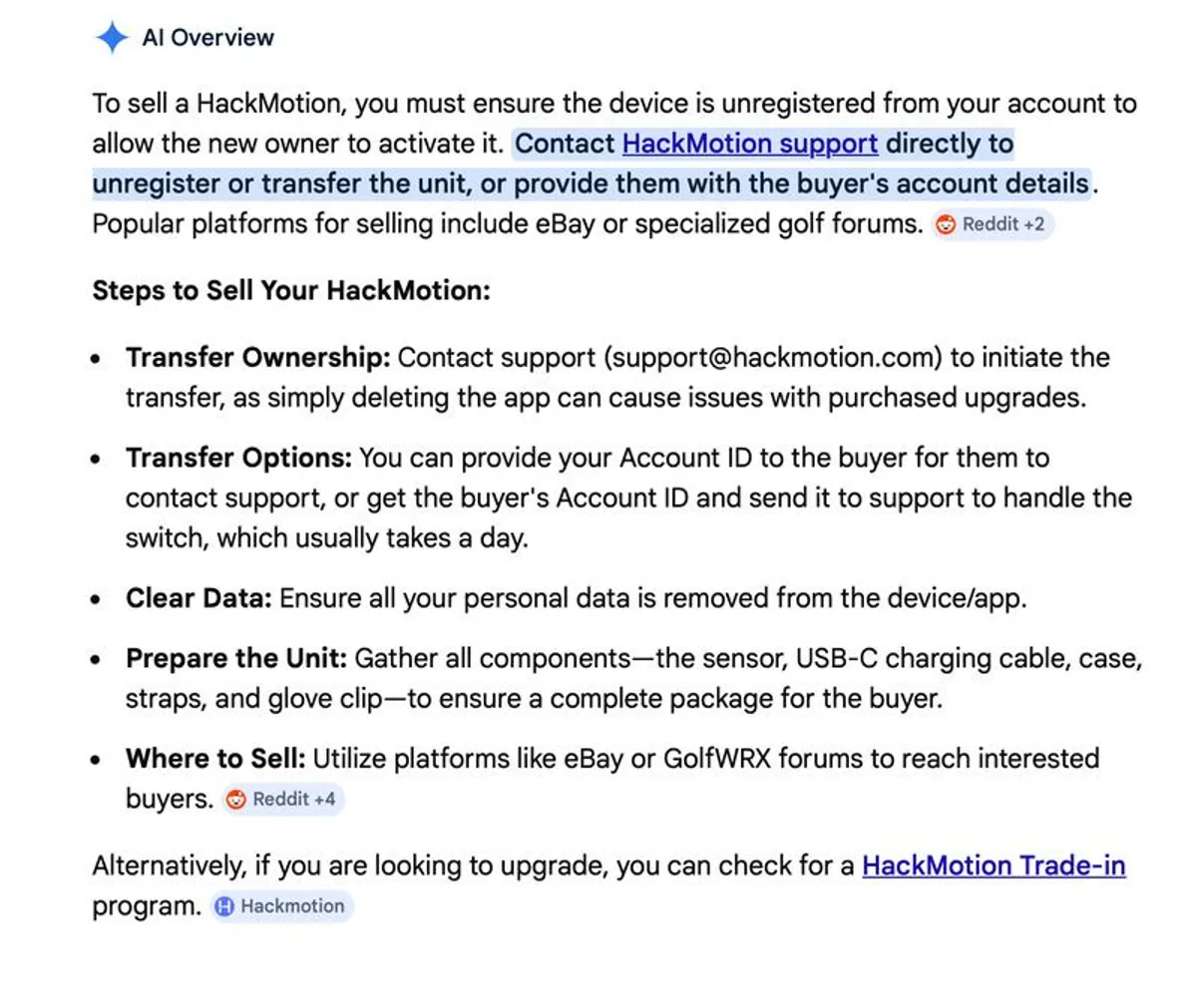
Task: Click the "Where to Sell:" bold label
Action: coord(215,759)
